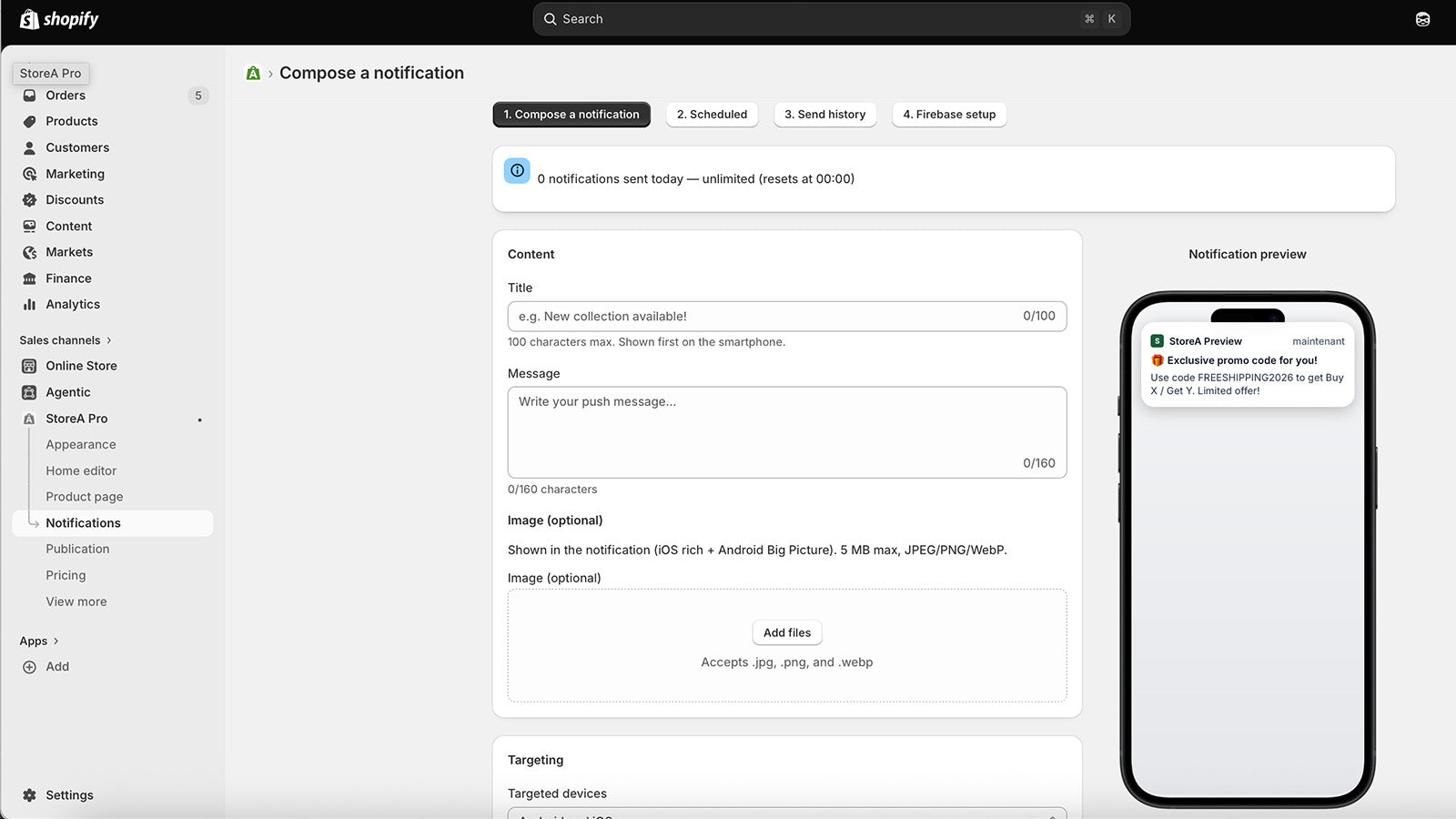The image size is (1456, 819).
Task: Click the Orders navigation label
Action: click(66, 96)
